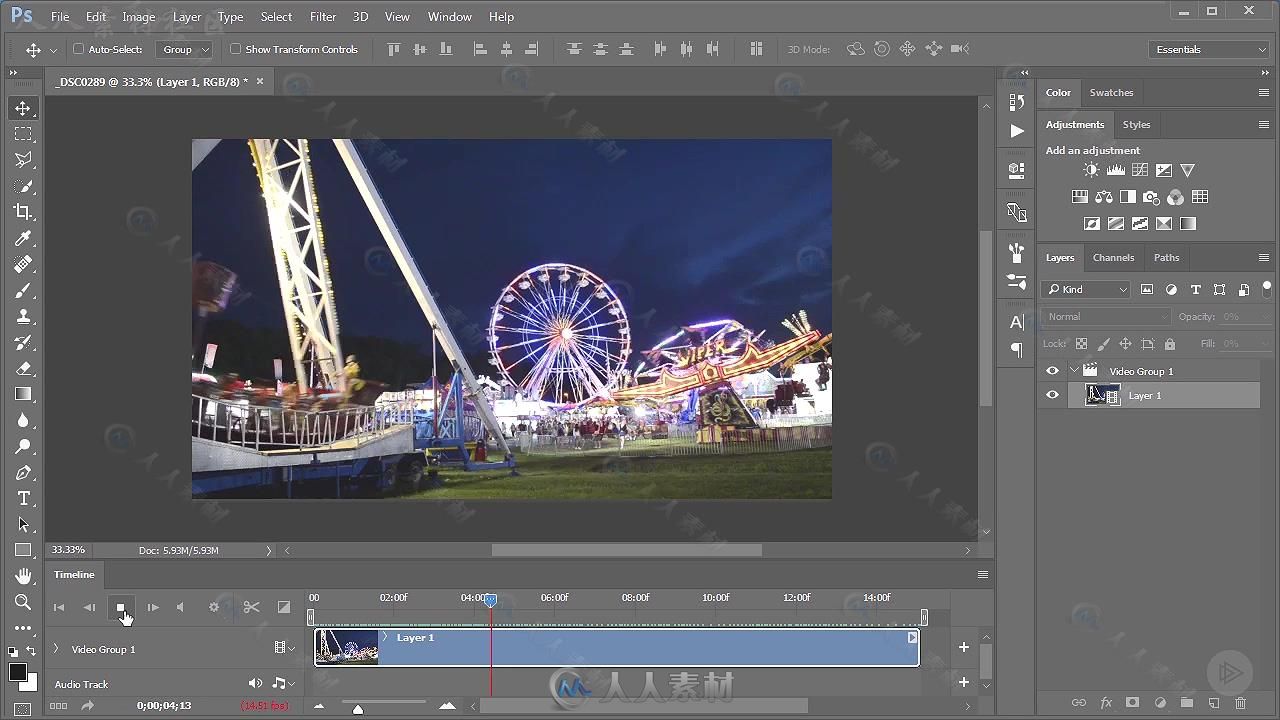Select the Pen tool

(x=23, y=472)
